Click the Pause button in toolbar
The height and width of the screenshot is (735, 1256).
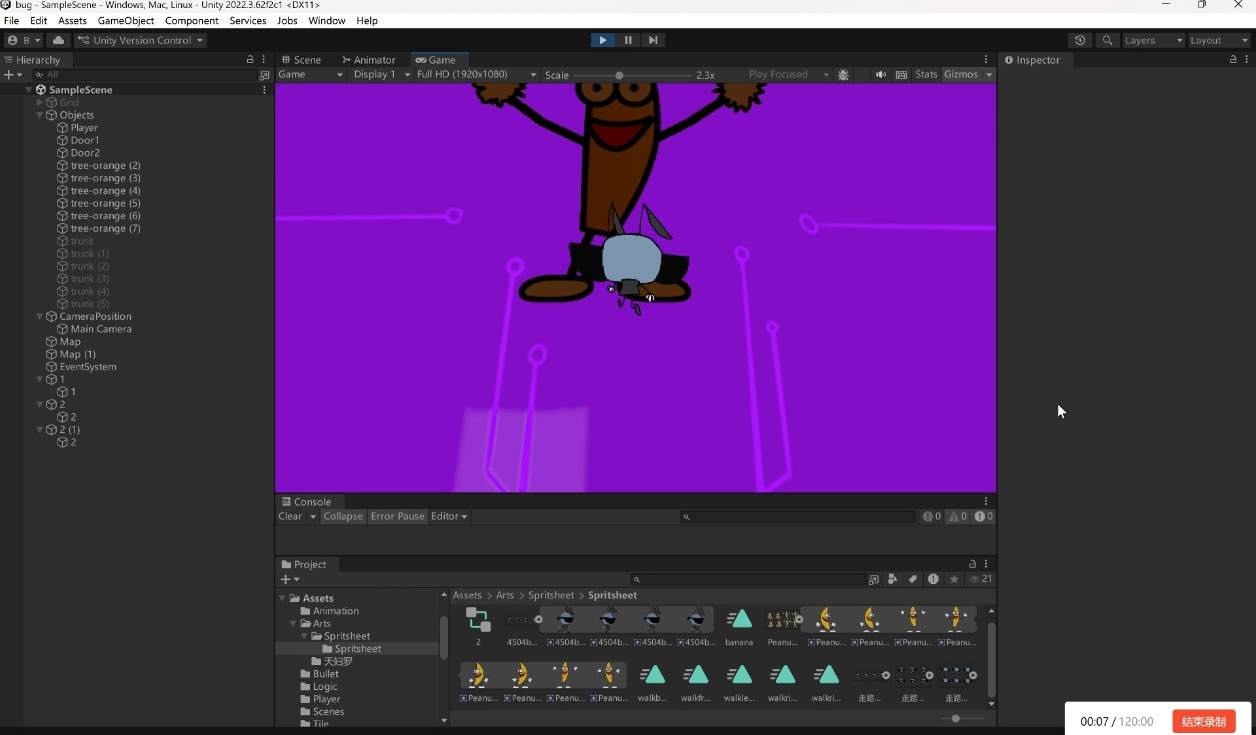(628, 40)
